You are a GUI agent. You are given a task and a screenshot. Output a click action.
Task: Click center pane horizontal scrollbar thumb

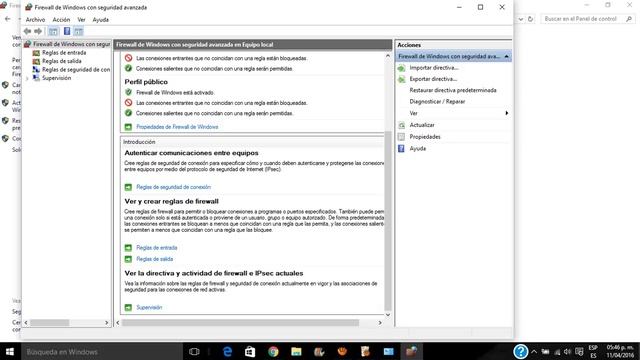(x=240, y=323)
